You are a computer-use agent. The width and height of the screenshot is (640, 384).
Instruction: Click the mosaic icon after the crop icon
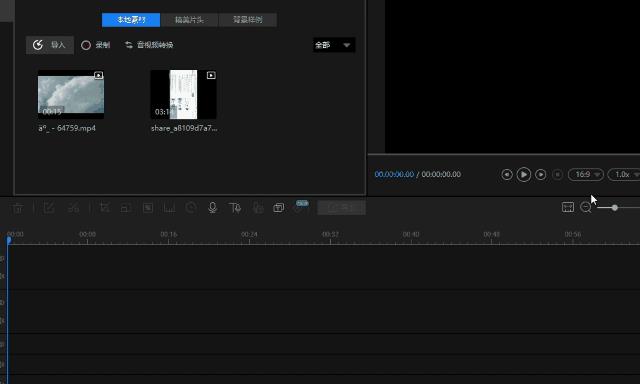click(126, 208)
